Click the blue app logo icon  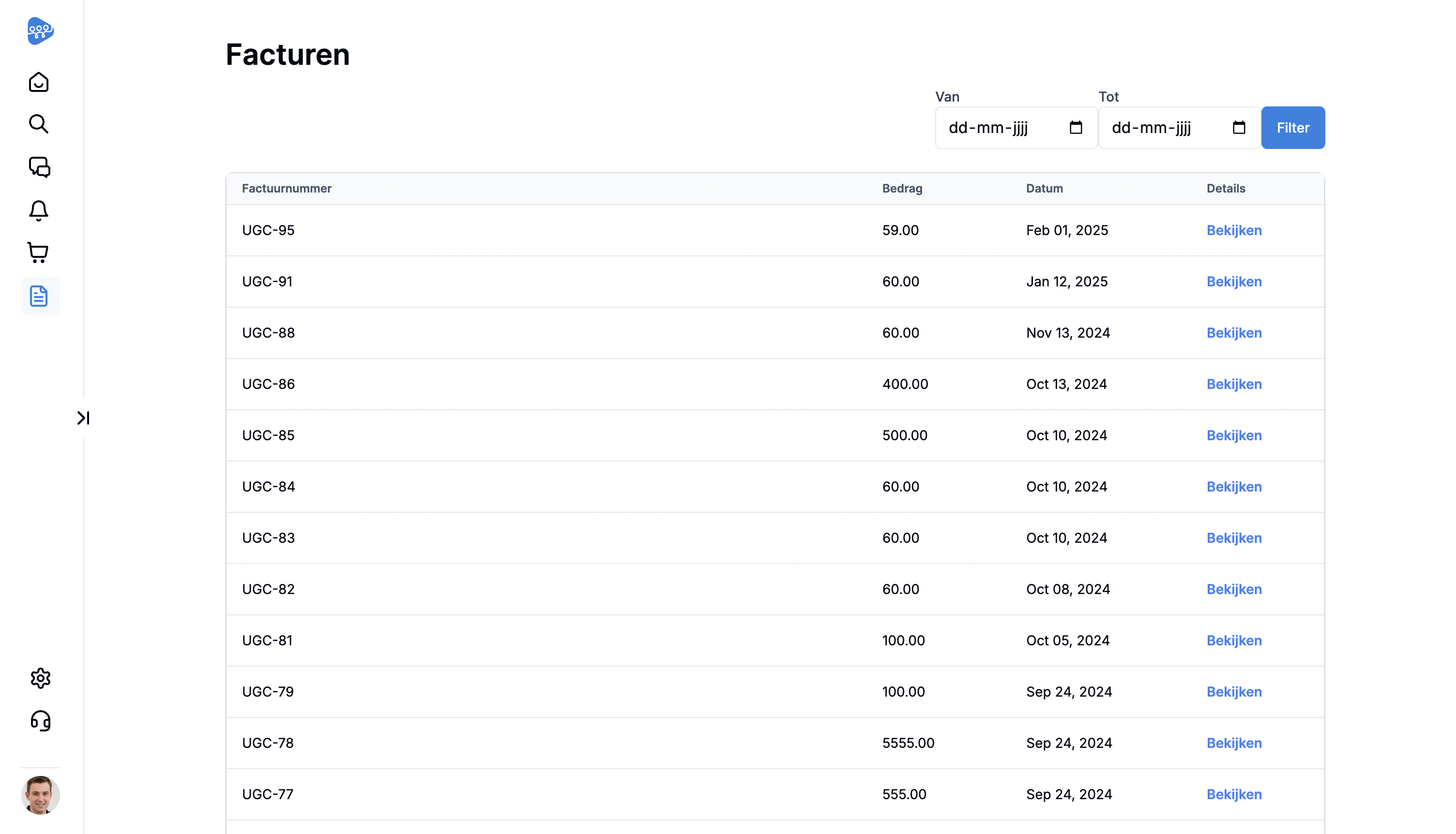[x=40, y=31]
